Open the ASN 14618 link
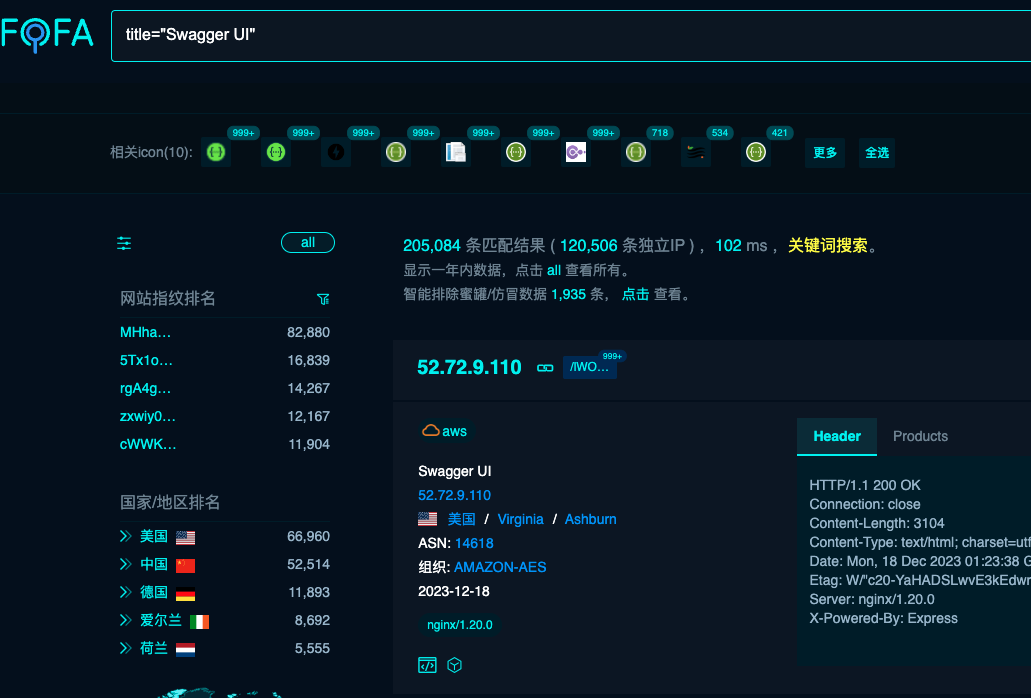The image size is (1031, 698). click(474, 544)
